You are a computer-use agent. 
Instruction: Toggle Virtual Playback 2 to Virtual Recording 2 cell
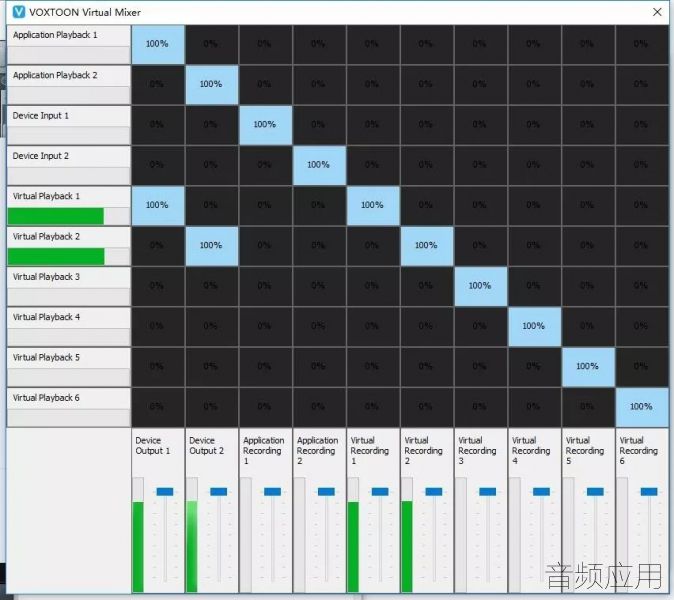tap(426, 246)
